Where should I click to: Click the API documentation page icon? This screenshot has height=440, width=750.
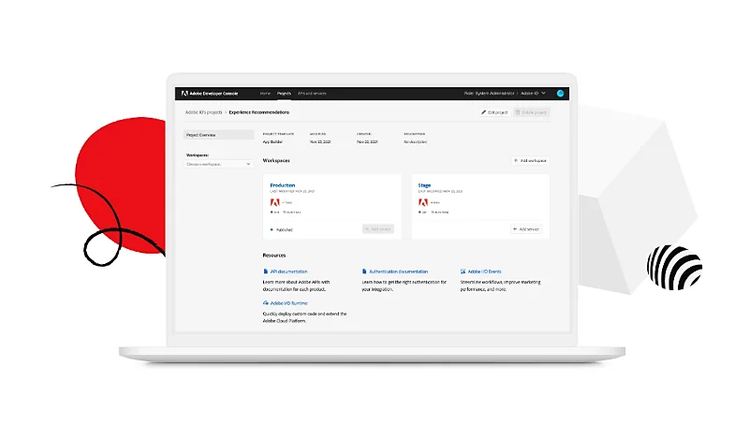pos(266,271)
